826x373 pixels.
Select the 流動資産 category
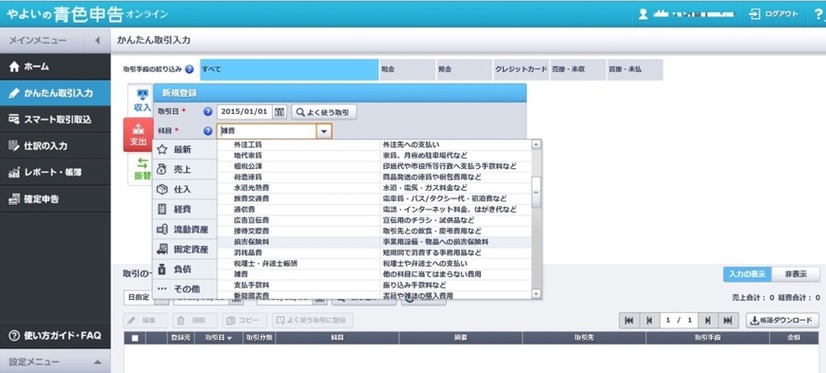pyautogui.click(x=184, y=229)
